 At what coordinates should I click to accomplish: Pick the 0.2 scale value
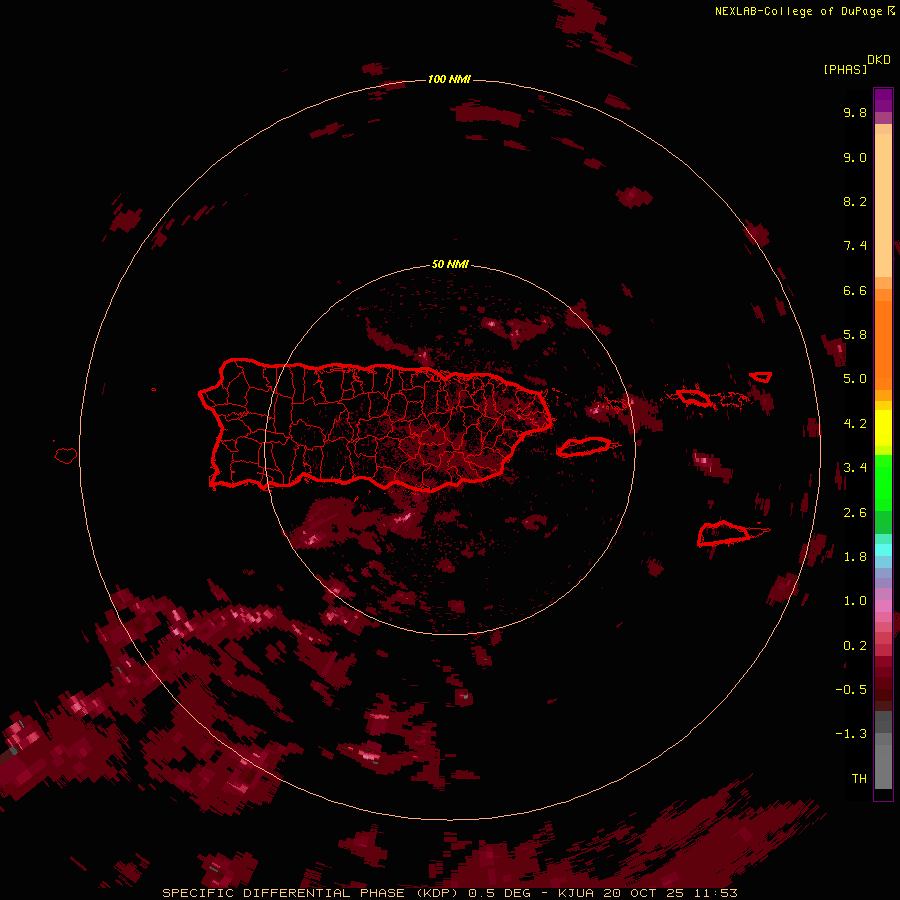855,646
